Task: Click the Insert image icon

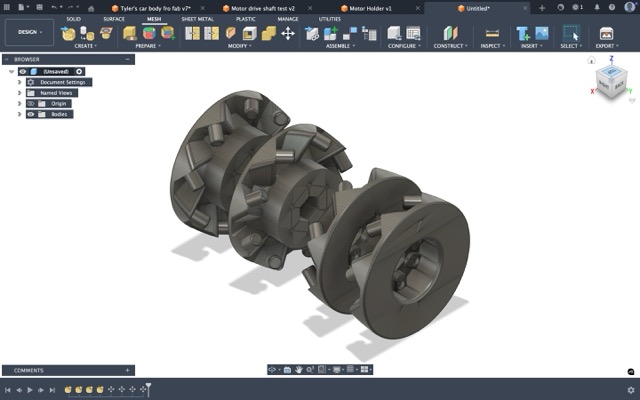Action: (x=542, y=33)
